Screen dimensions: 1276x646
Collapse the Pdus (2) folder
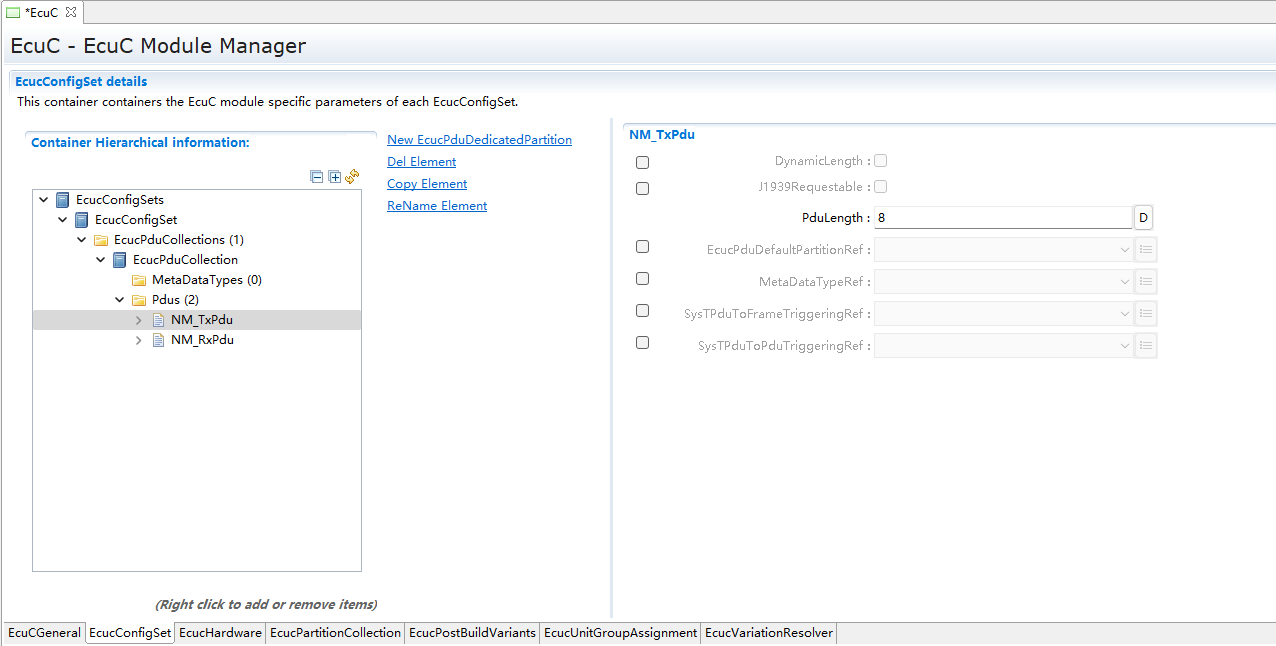[x=120, y=300]
